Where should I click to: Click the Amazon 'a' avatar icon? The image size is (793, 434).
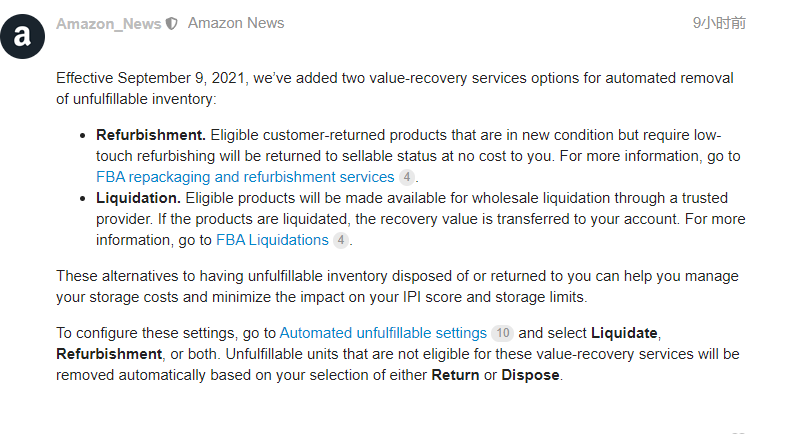click(23, 37)
